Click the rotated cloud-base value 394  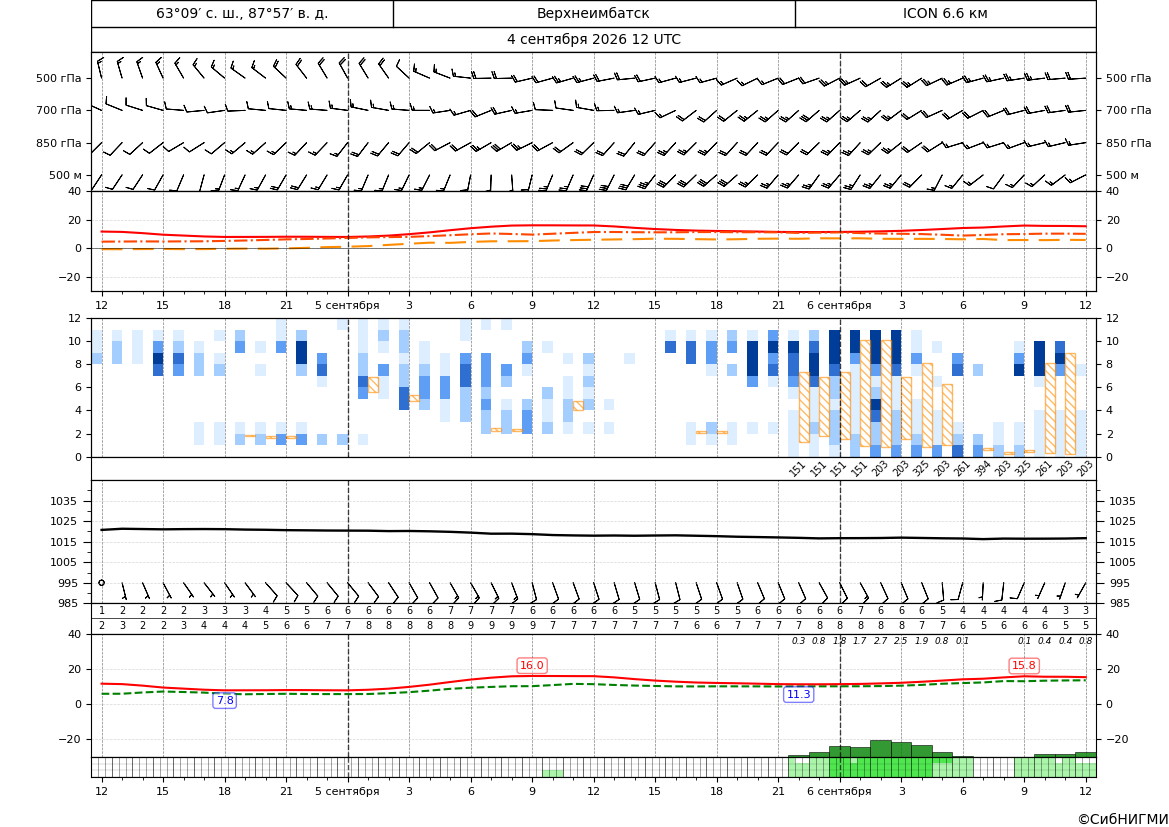[982, 469]
